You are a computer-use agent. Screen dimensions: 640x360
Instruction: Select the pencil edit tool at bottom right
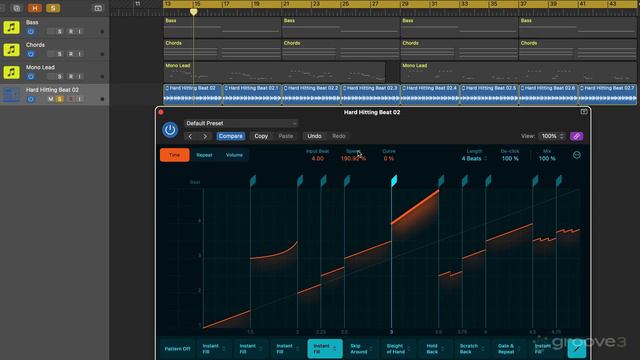tap(576, 349)
